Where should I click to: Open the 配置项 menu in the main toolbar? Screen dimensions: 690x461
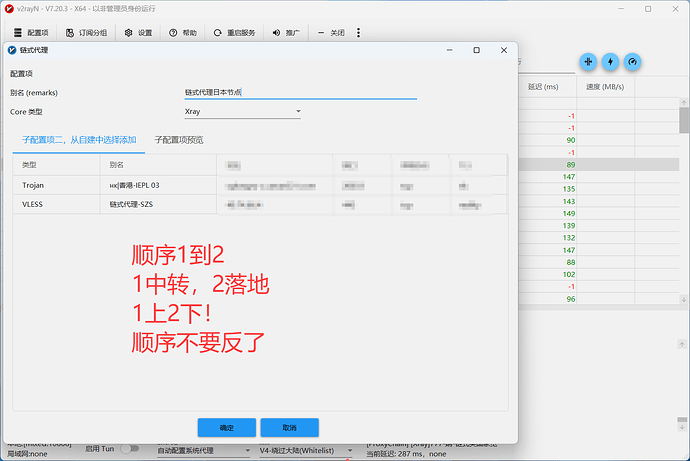pos(31,33)
